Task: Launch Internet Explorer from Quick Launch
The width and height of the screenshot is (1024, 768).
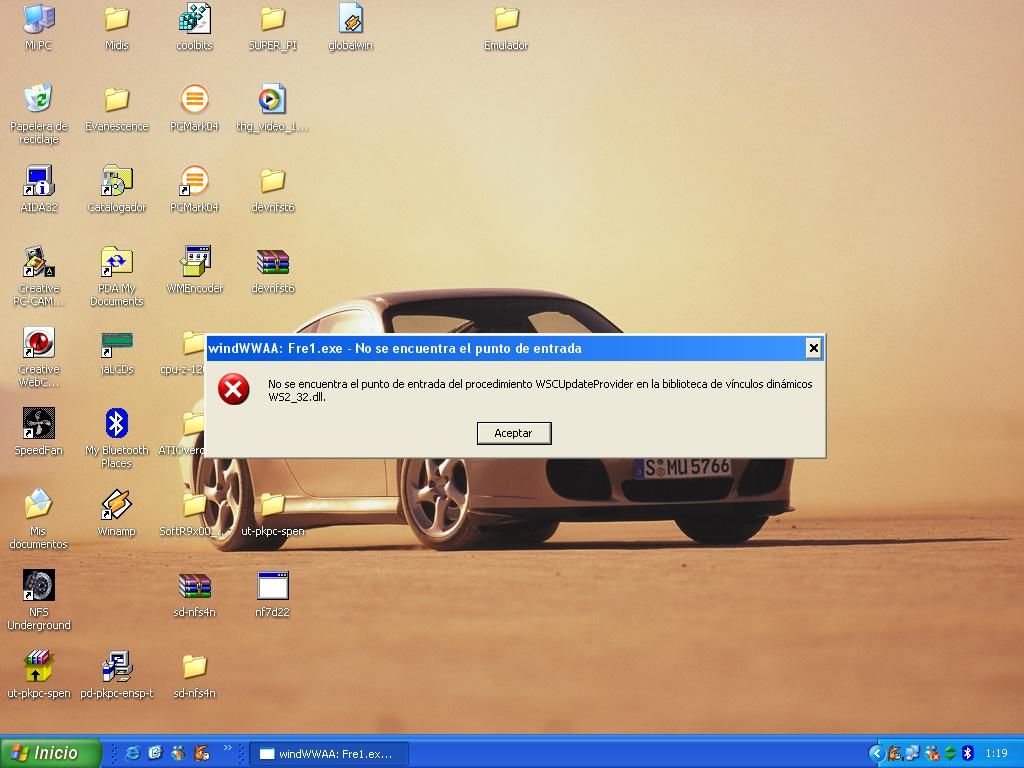Action: 132,753
